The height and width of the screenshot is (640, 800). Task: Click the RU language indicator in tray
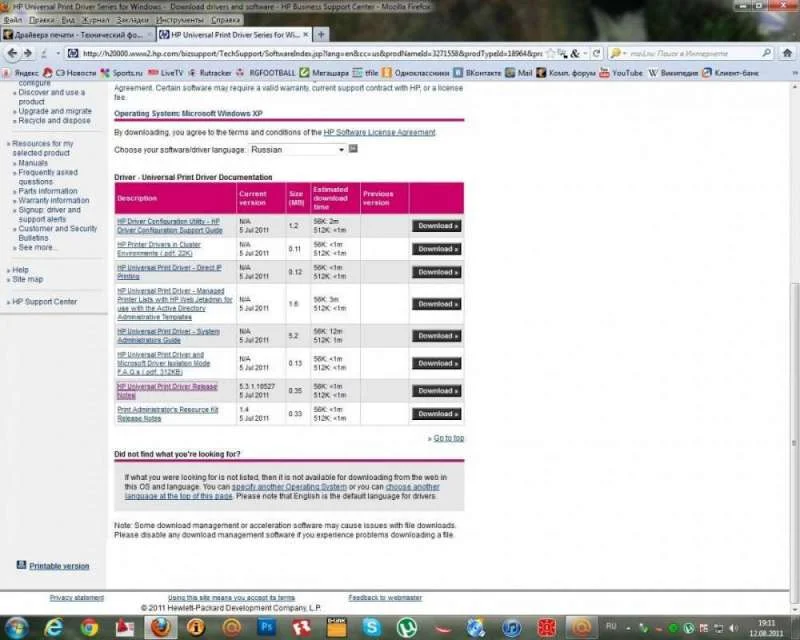click(x=611, y=627)
